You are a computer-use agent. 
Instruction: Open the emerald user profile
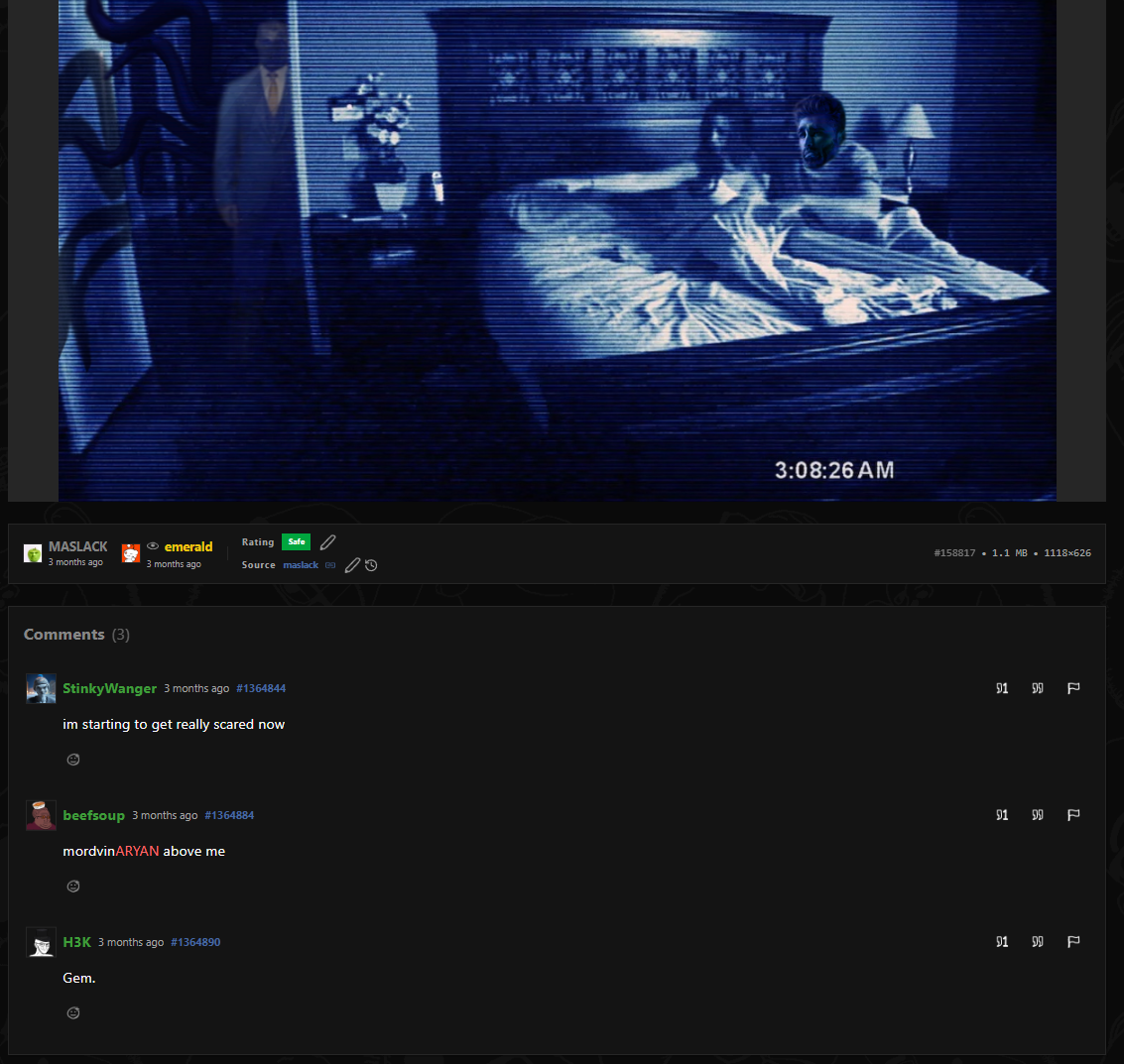click(188, 546)
